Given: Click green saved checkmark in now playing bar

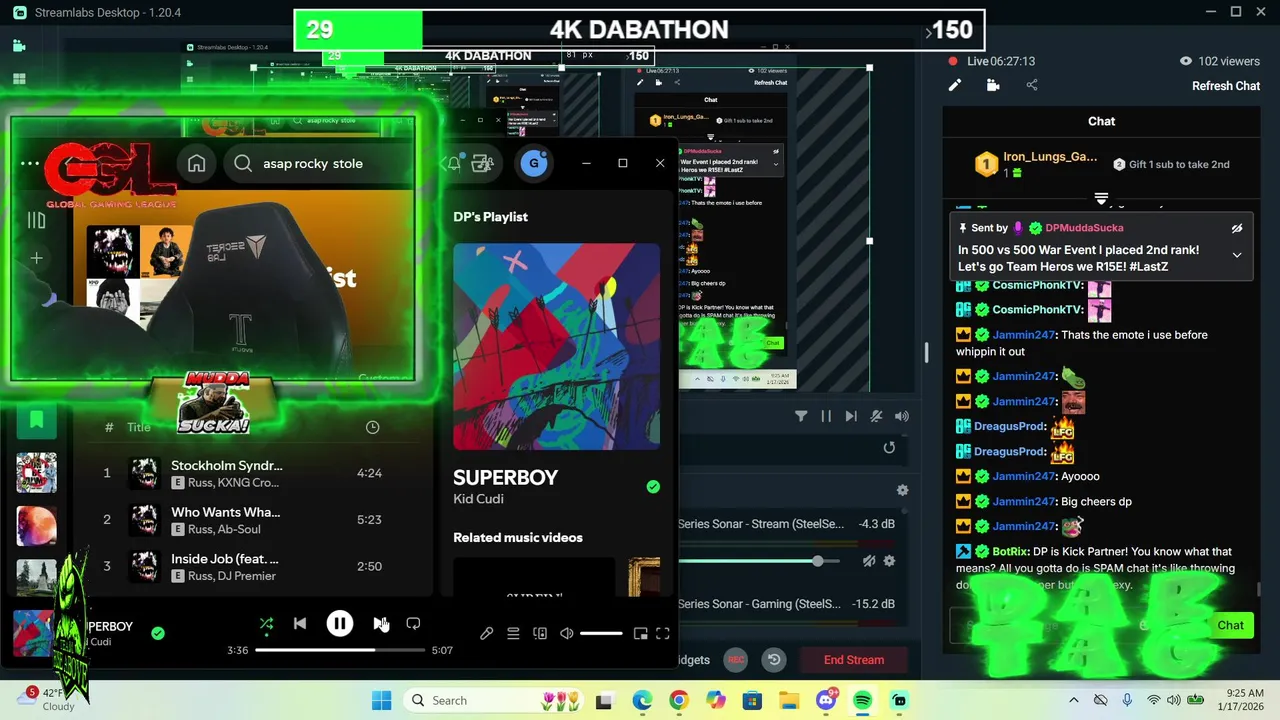Looking at the screenshot, I should point(158,633).
